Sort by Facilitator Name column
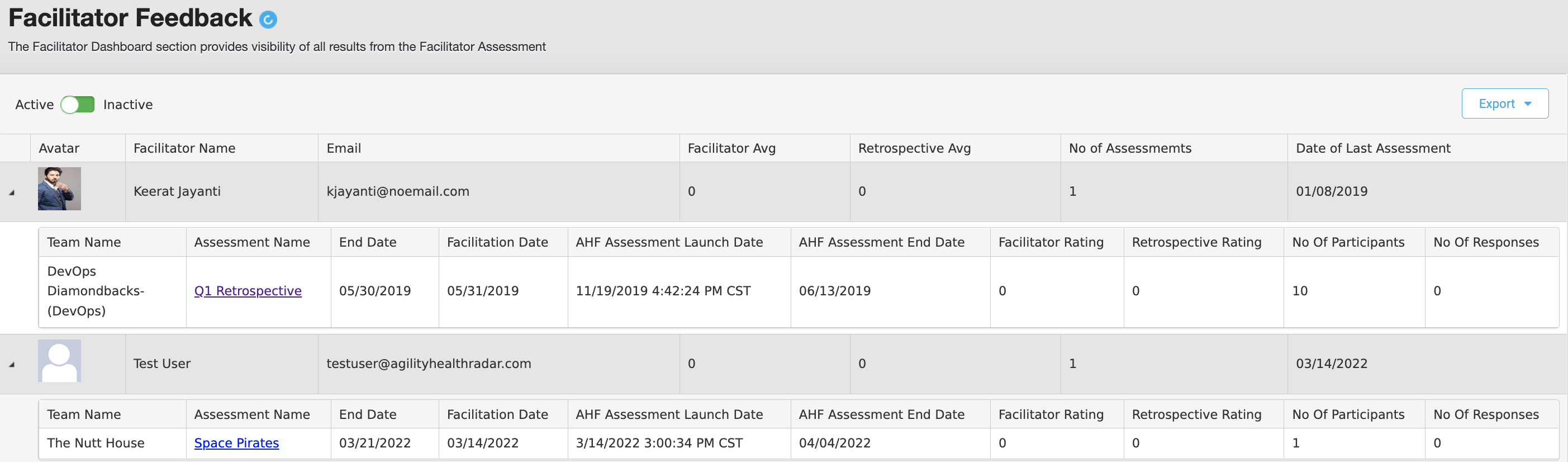 coord(184,148)
